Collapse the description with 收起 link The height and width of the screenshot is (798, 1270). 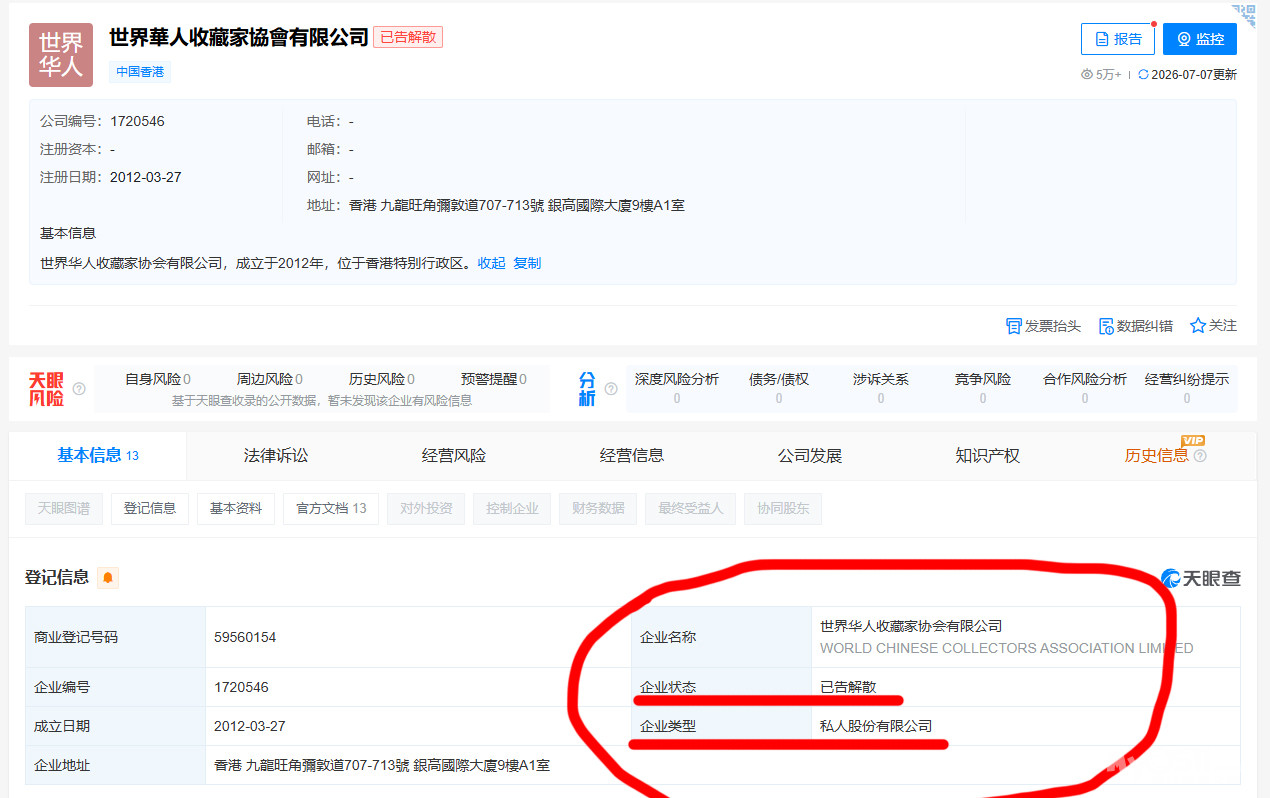(491, 263)
